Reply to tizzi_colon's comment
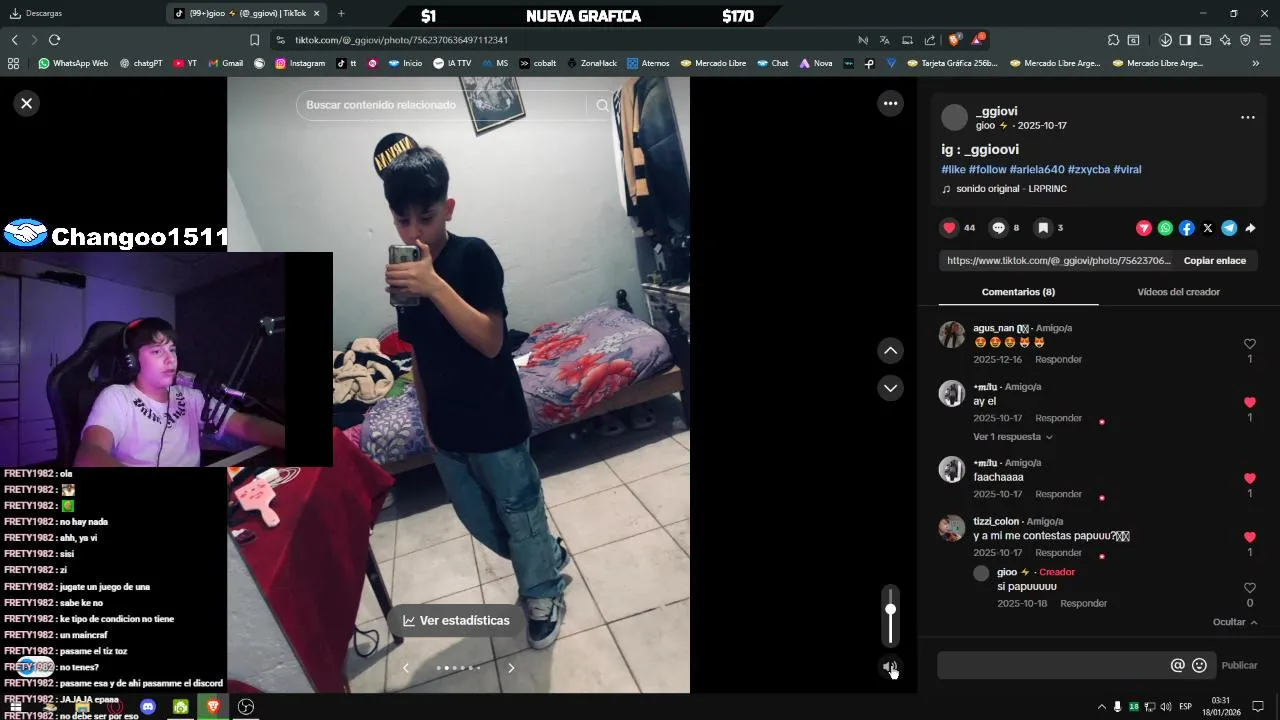The height and width of the screenshot is (720, 1280). [1058, 553]
